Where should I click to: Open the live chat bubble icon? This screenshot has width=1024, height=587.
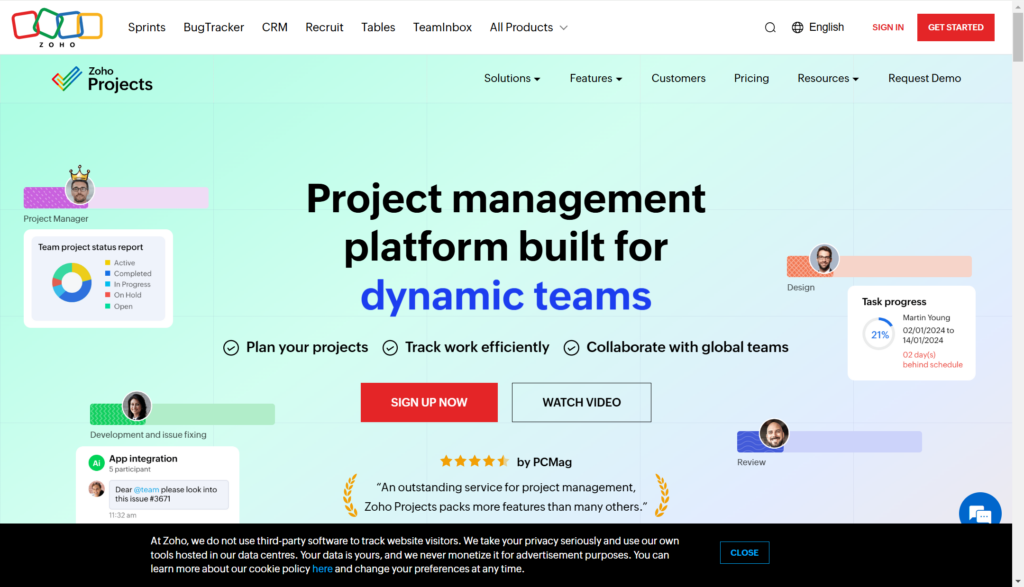click(x=980, y=513)
